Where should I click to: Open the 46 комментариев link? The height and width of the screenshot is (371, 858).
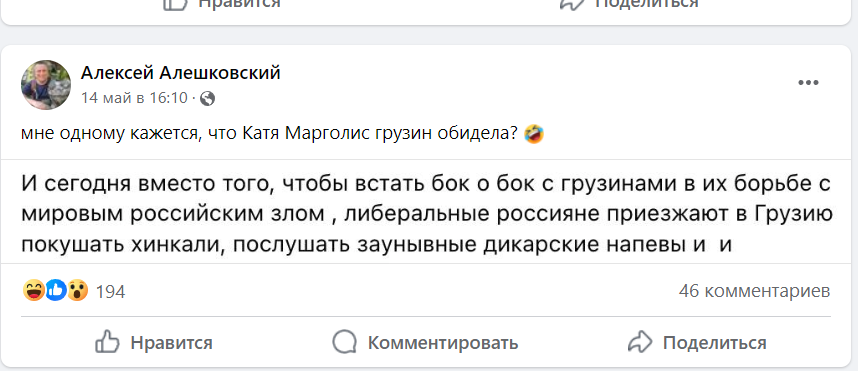[755, 291]
